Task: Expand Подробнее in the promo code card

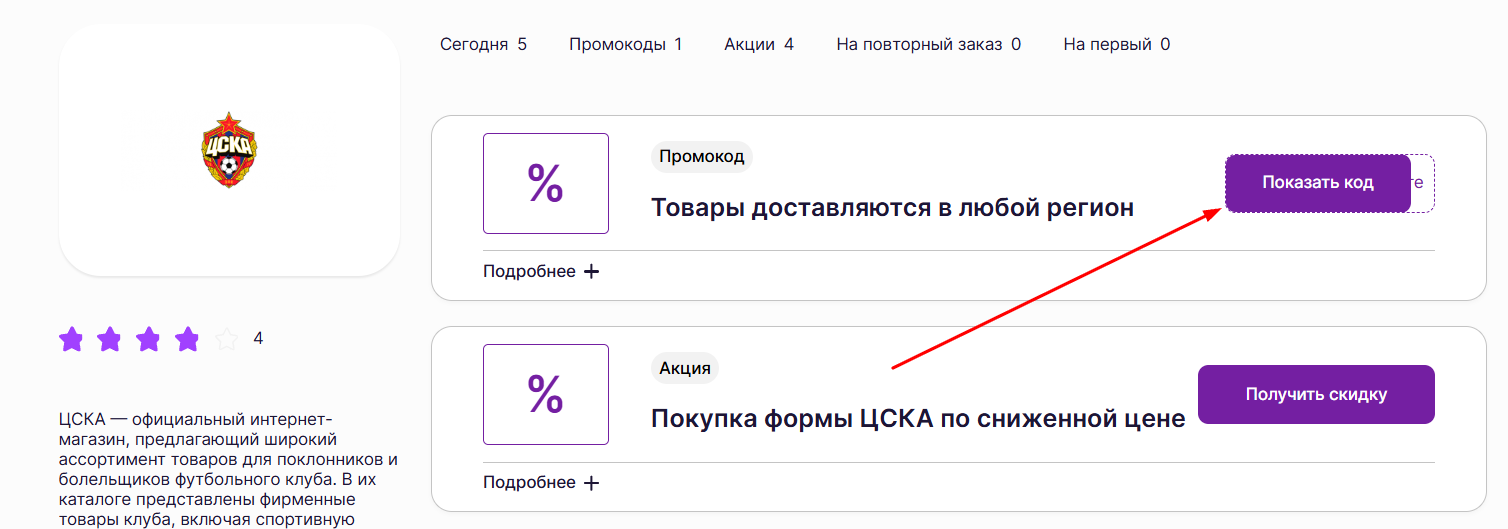Action: (x=541, y=272)
